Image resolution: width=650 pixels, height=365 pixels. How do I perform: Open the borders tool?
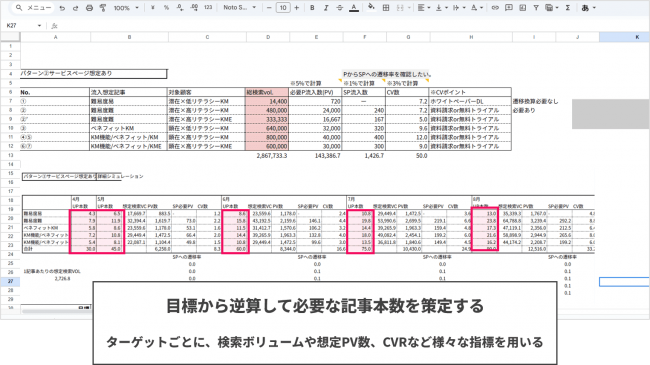pyautogui.click(x=386, y=8)
